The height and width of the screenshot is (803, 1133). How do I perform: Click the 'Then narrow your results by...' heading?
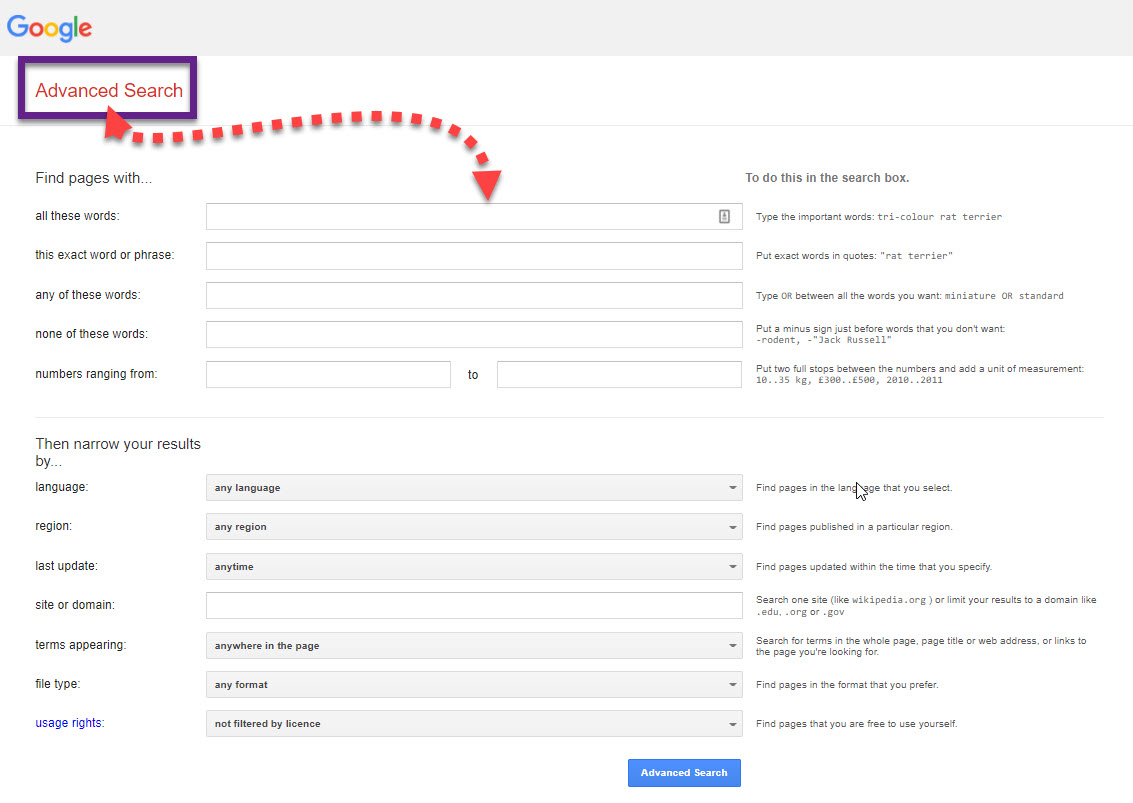point(118,452)
